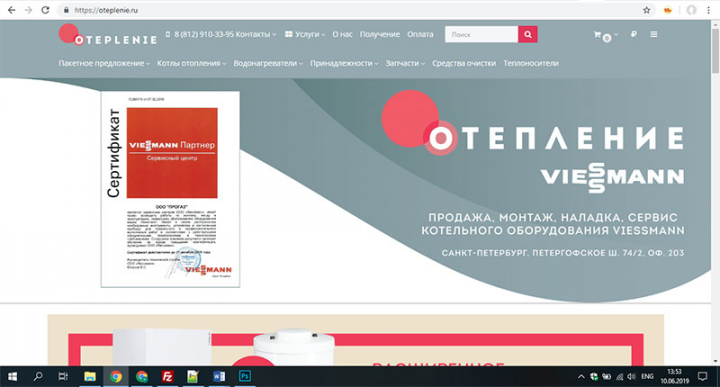This screenshot has height=387, width=720.
Task: Switch the ENG input language indicator
Action: [647, 376]
